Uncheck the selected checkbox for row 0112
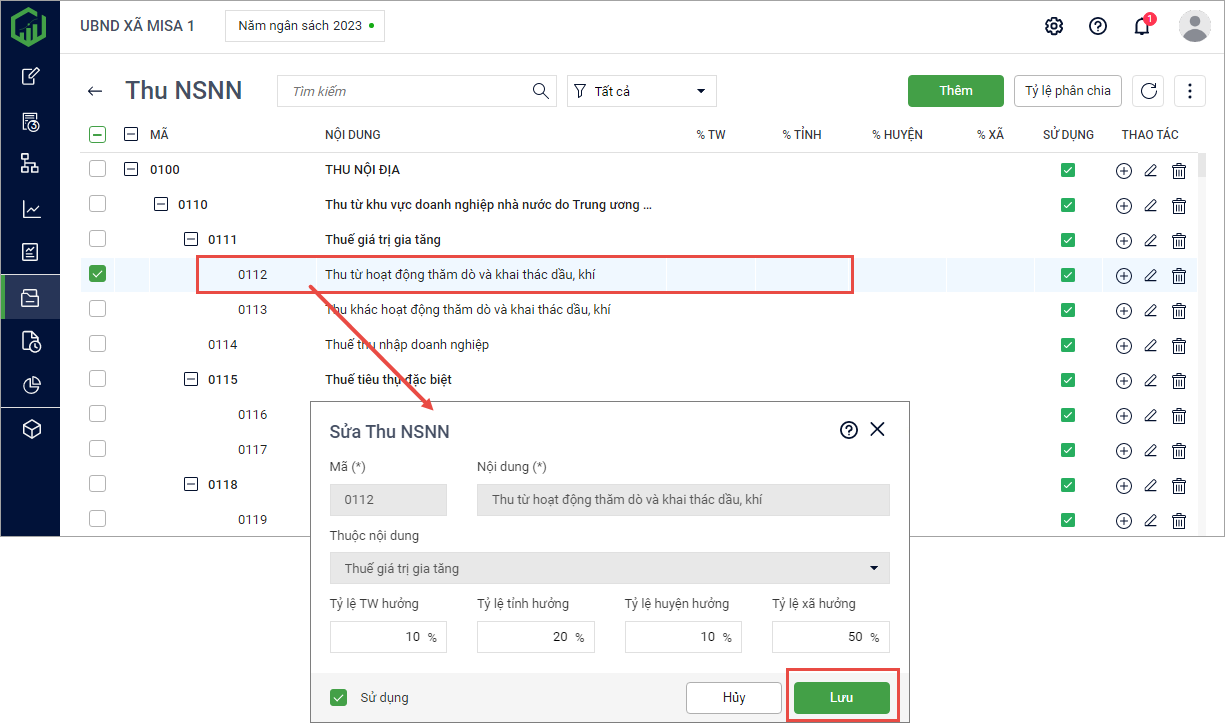Image resolution: width=1225 pixels, height=725 pixels. point(97,273)
